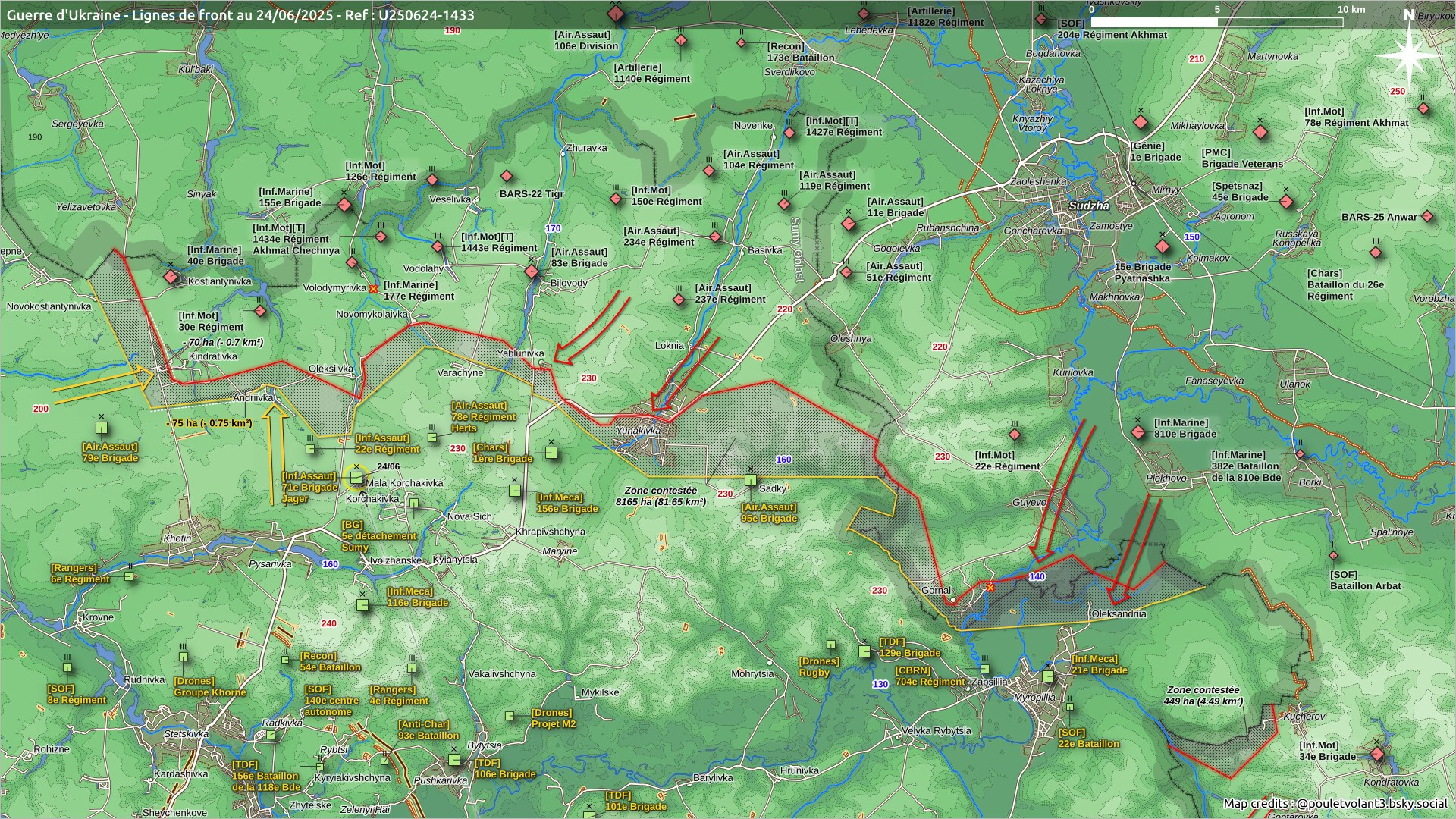Click the 156e Brigade mechanized green marker

(x=515, y=491)
